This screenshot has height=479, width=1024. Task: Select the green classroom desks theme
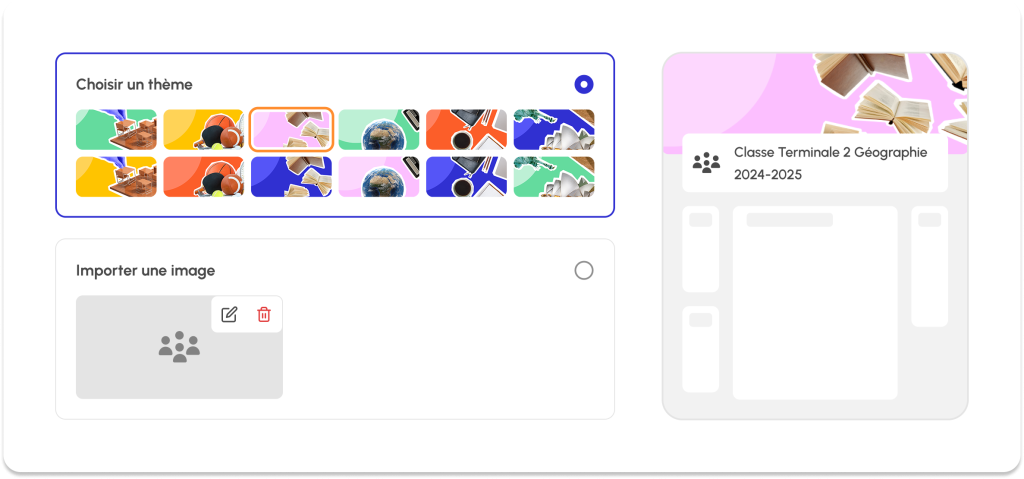click(x=116, y=129)
